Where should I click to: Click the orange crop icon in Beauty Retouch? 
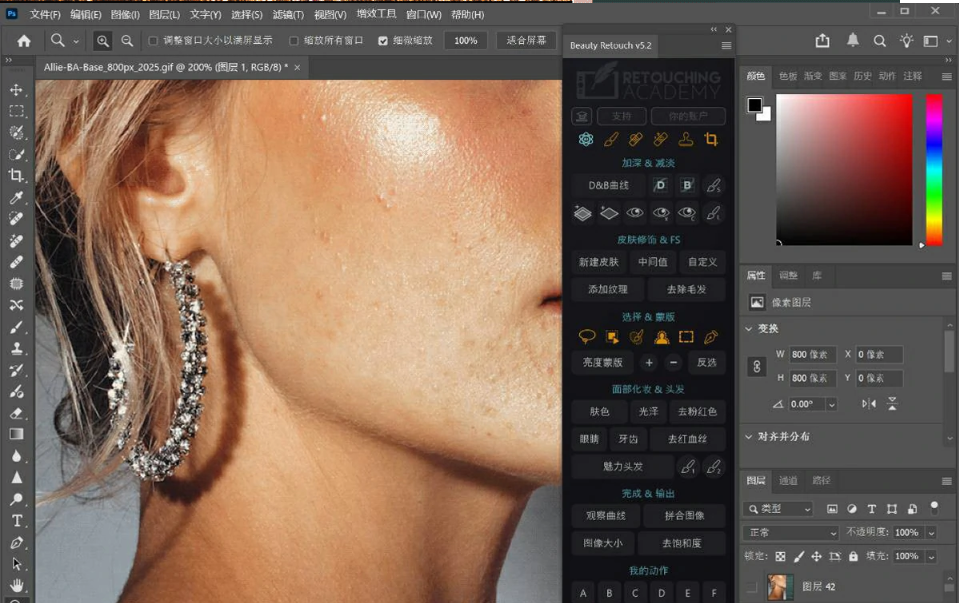point(712,140)
